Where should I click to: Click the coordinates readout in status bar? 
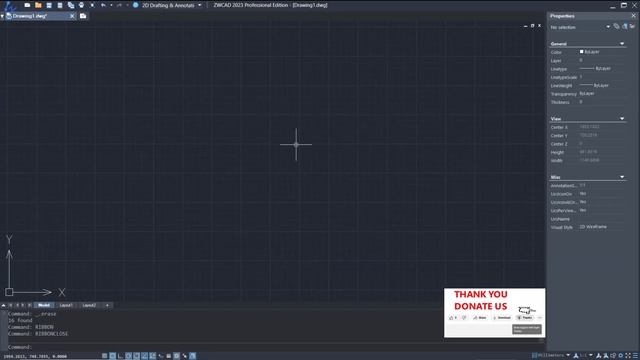pos(35,356)
